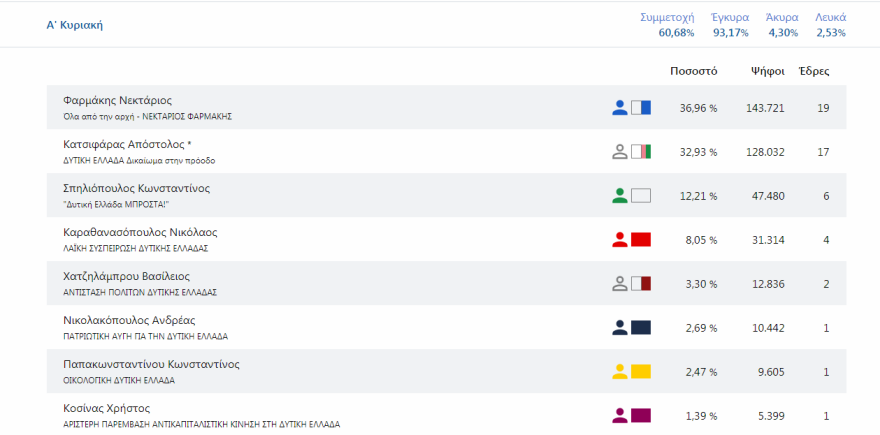Viewport: 880px width, 435px height.
Task: Click the red person icon for Καραθανασόπουλος Νικόλαος
Action: click(619, 240)
